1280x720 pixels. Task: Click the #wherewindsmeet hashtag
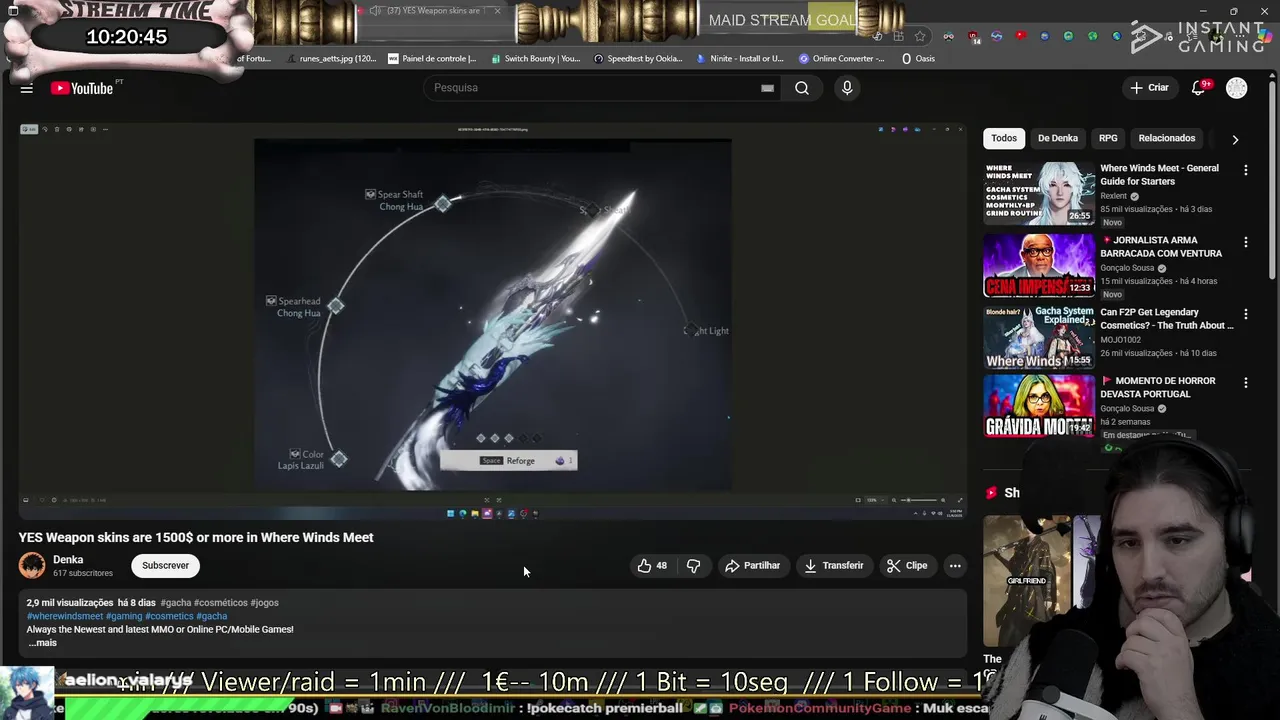pyautogui.click(x=65, y=616)
